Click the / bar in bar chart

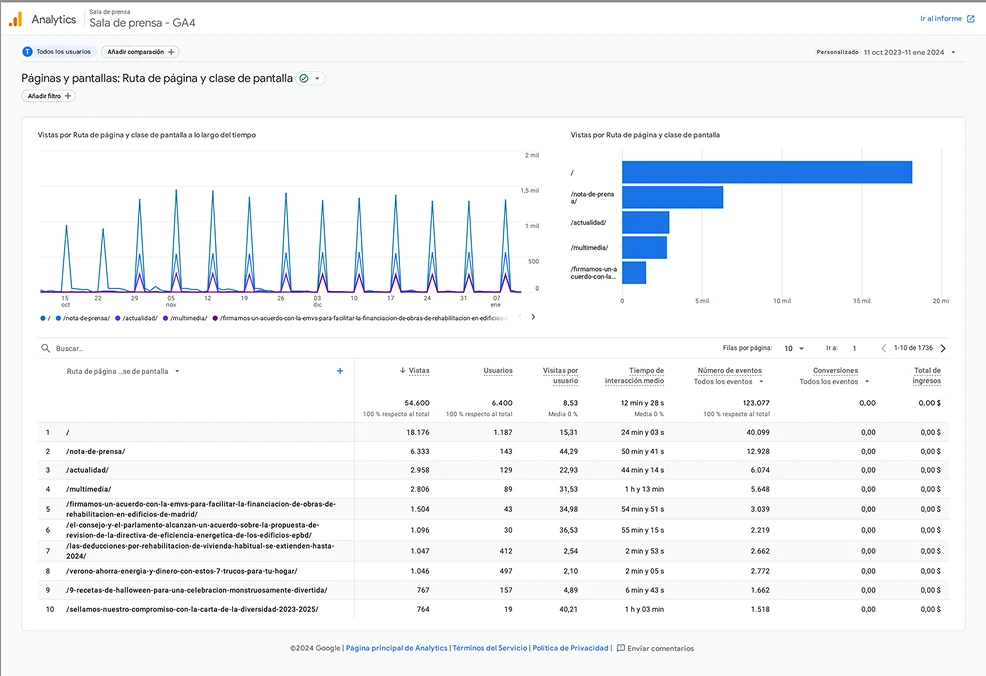(767, 172)
